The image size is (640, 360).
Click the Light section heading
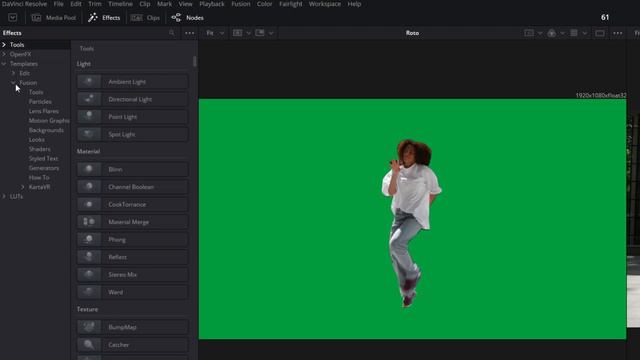point(84,64)
